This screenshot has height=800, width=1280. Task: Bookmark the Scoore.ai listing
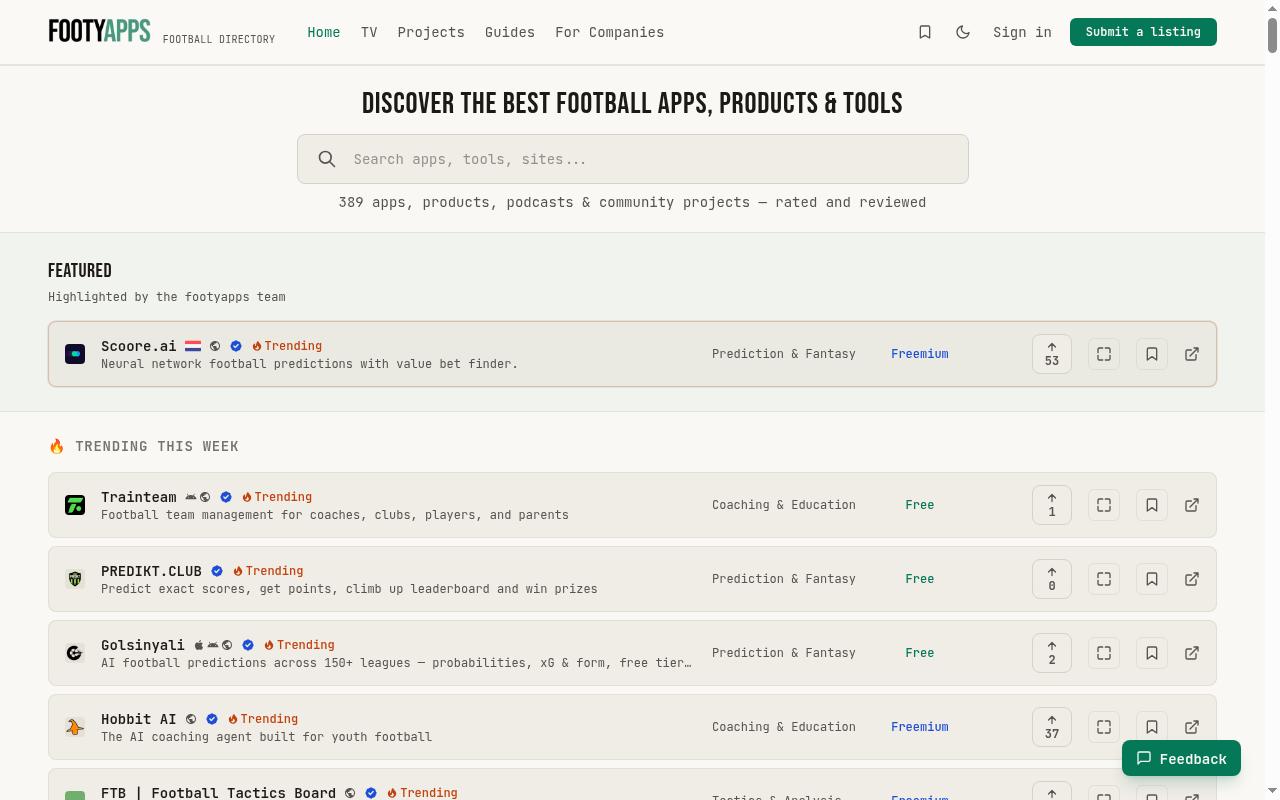click(x=1152, y=354)
